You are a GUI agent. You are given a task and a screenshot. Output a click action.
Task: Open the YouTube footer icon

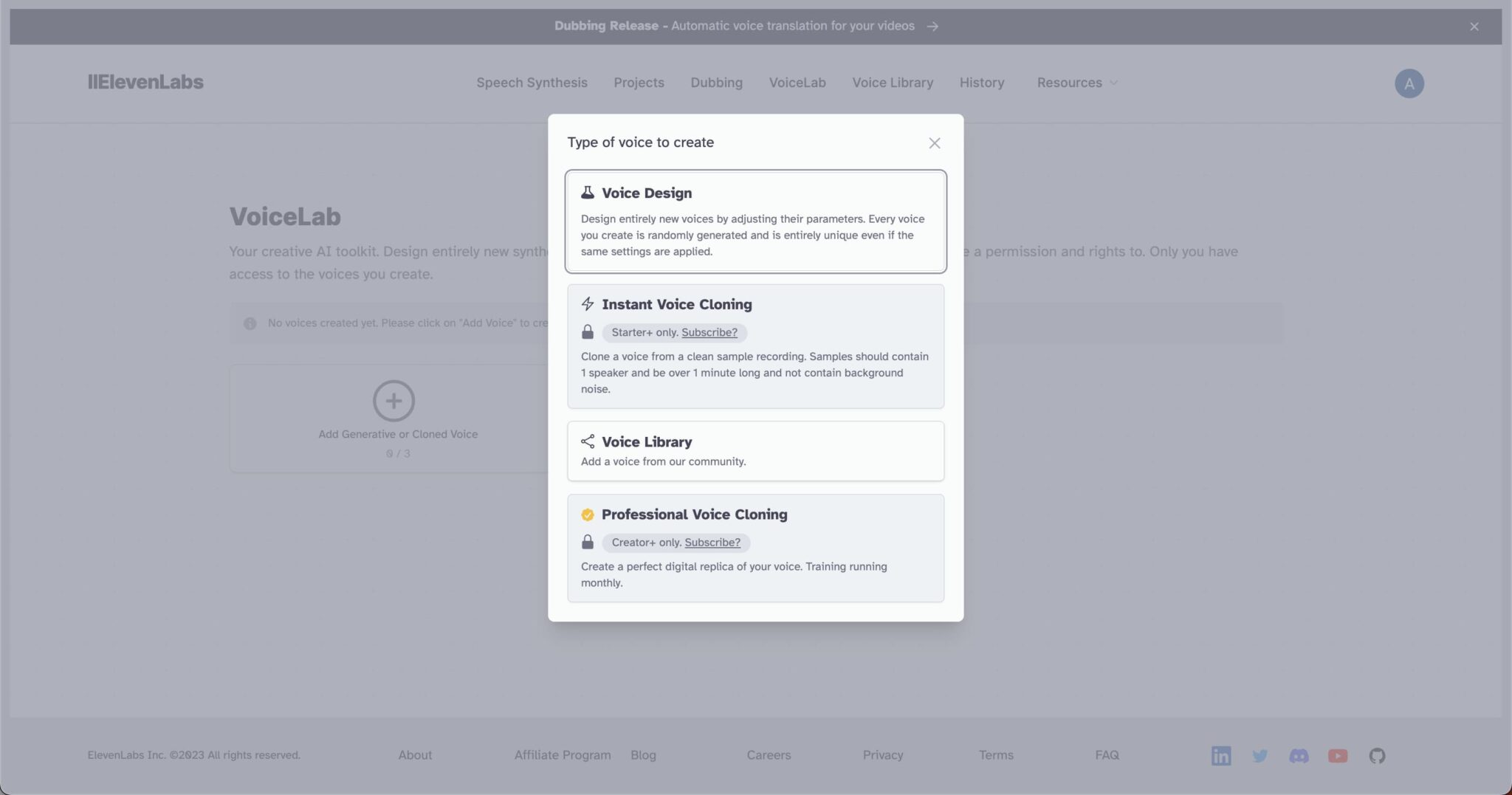tap(1338, 755)
